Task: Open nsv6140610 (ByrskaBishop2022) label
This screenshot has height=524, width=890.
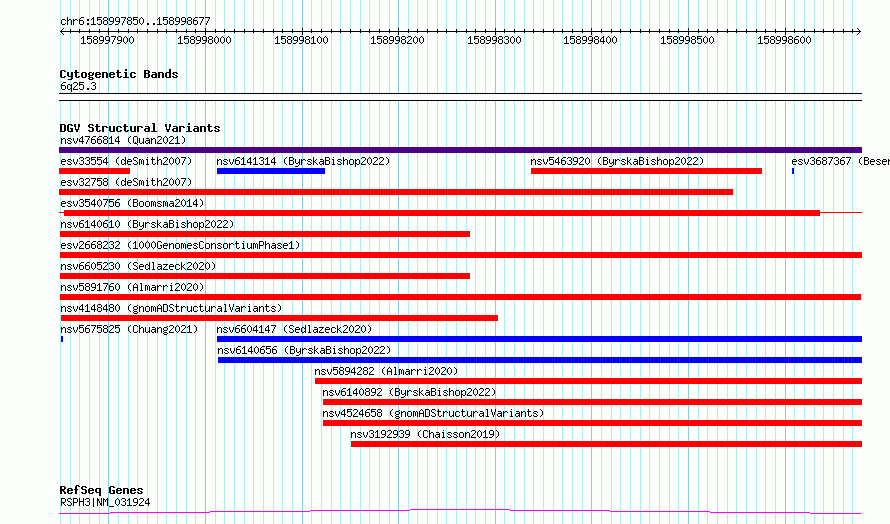Action: click(147, 224)
